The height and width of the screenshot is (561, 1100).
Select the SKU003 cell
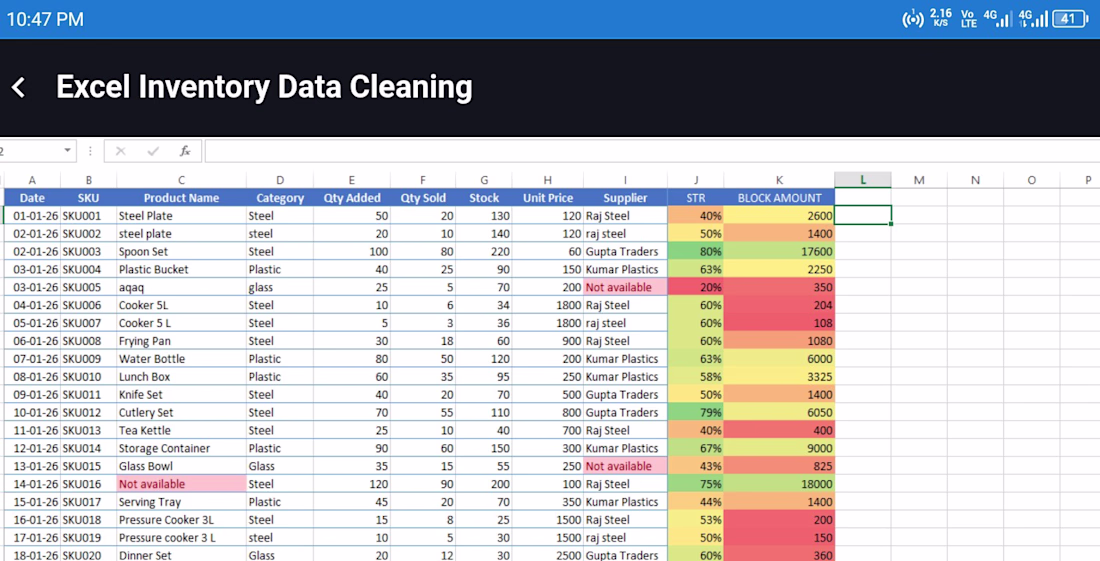[88, 252]
